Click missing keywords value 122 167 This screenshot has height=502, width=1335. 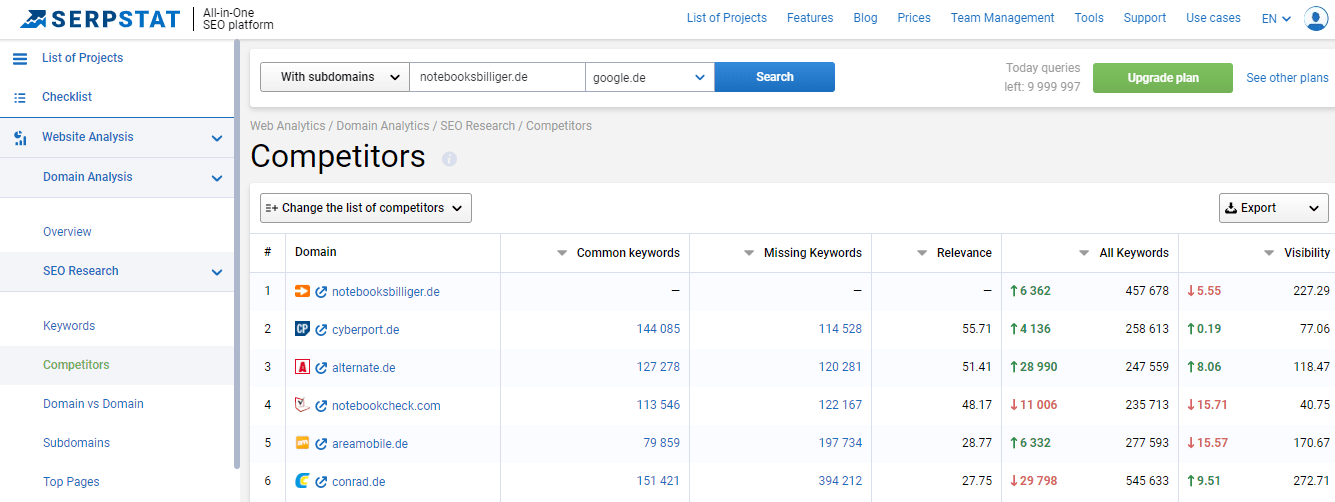pyautogui.click(x=840, y=405)
